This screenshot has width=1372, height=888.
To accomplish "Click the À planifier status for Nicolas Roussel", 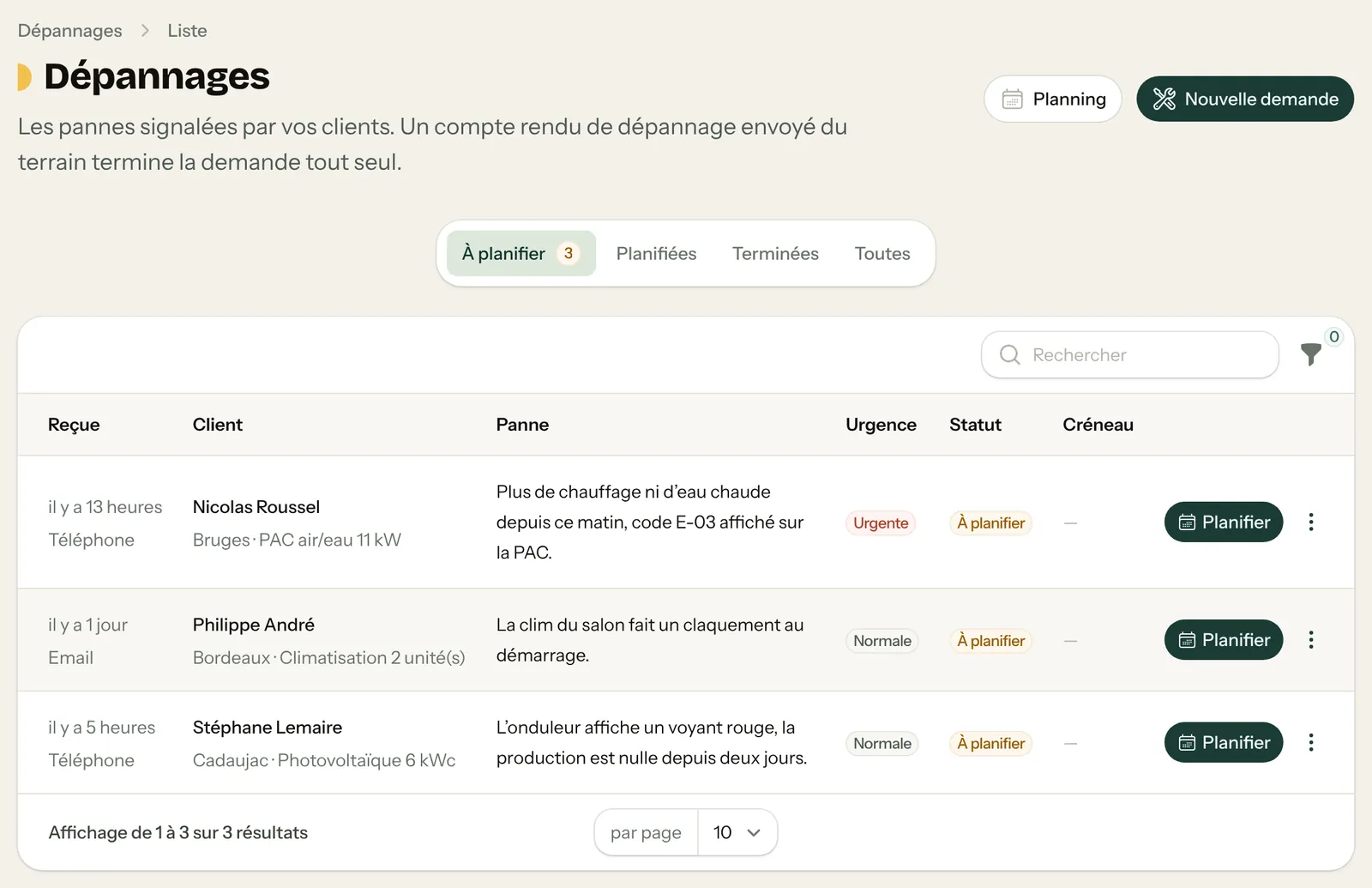I will click(x=990, y=523).
